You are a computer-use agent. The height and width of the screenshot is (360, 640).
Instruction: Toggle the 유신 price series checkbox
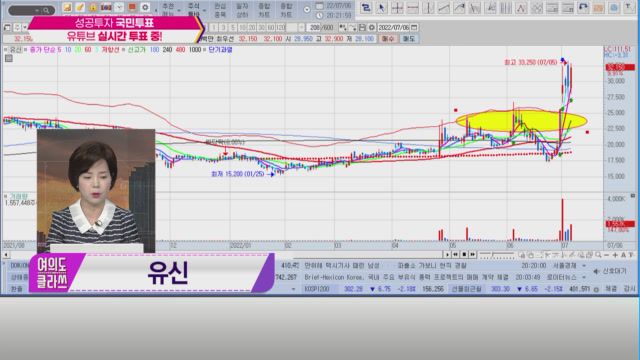pyautogui.click(x=6, y=50)
